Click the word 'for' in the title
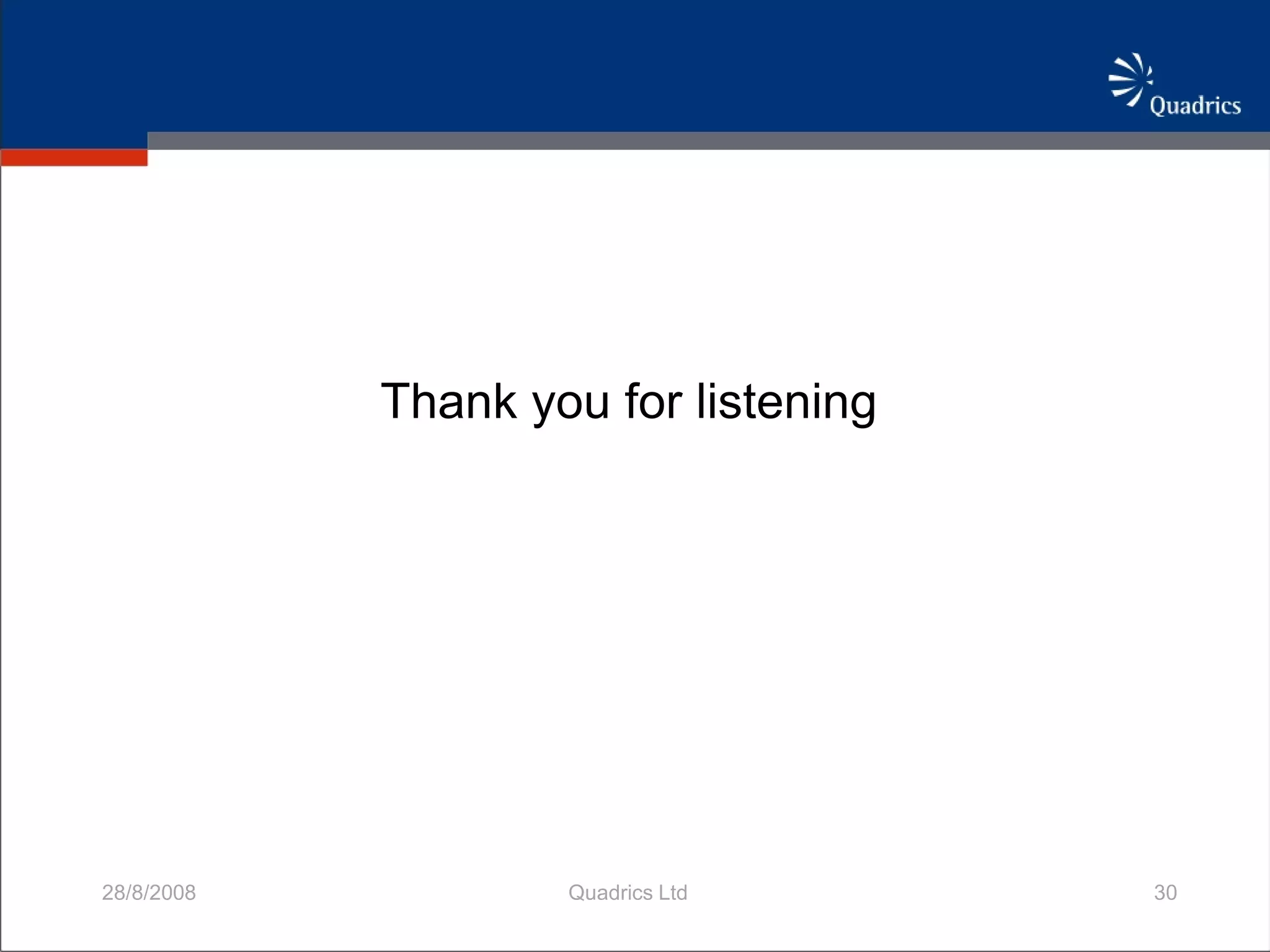1270x952 pixels. [654, 401]
